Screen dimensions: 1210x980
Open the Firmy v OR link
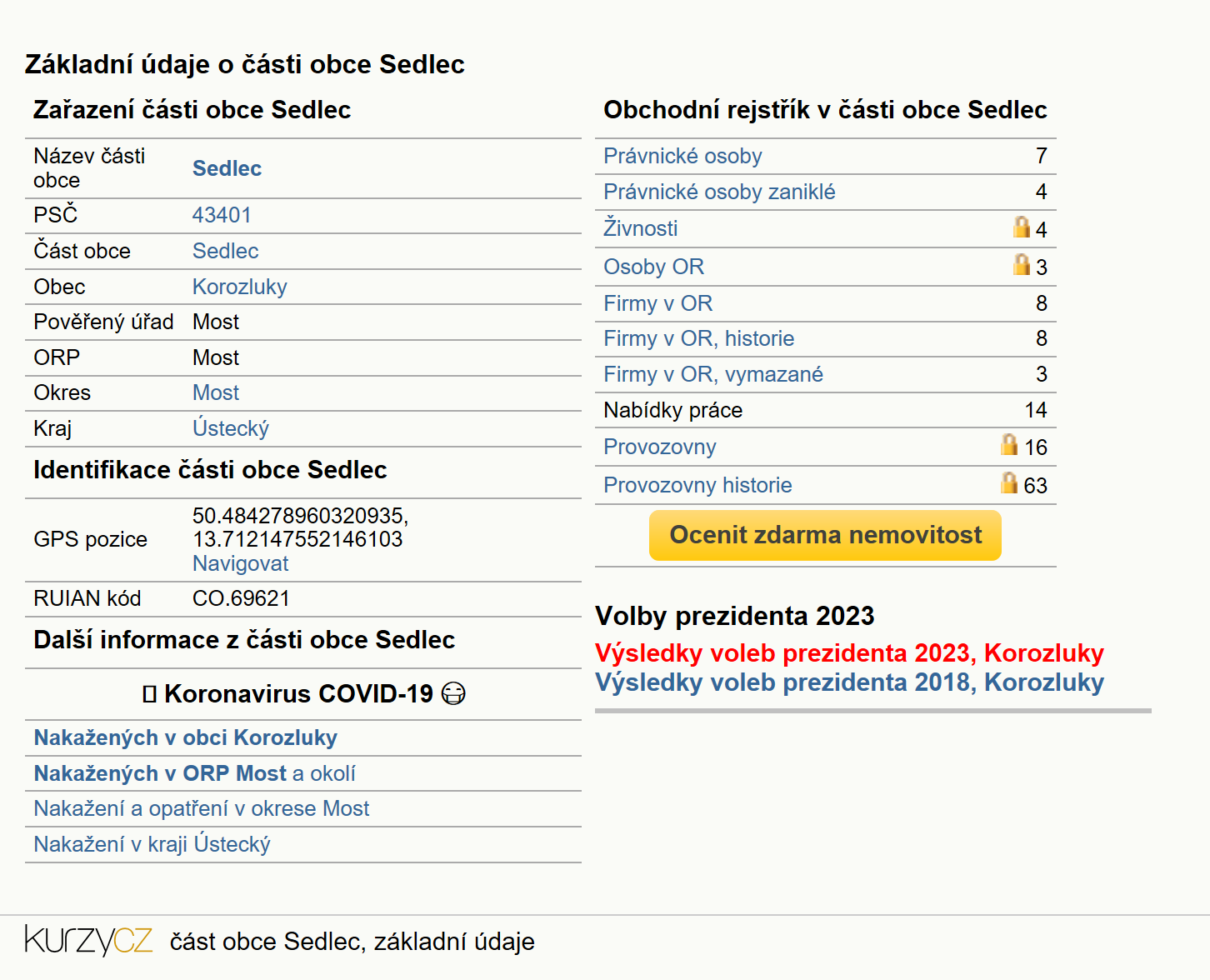[x=658, y=303]
